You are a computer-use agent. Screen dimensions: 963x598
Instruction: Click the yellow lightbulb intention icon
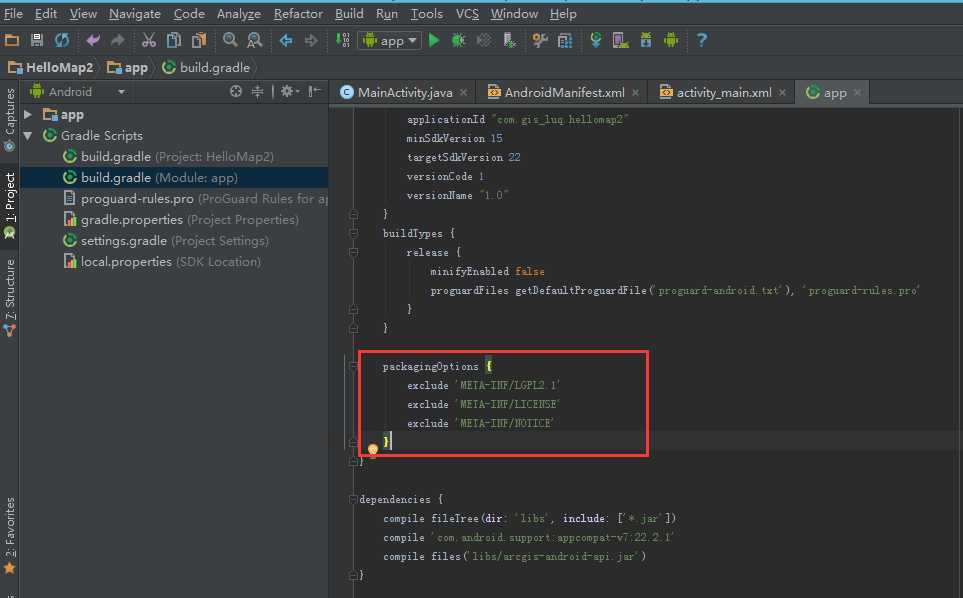click(x=373, y=450)
